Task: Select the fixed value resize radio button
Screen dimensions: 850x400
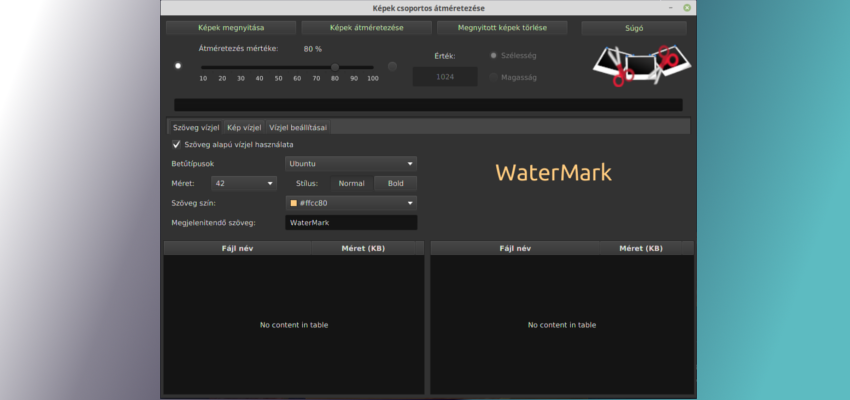Action: (392, 66)
